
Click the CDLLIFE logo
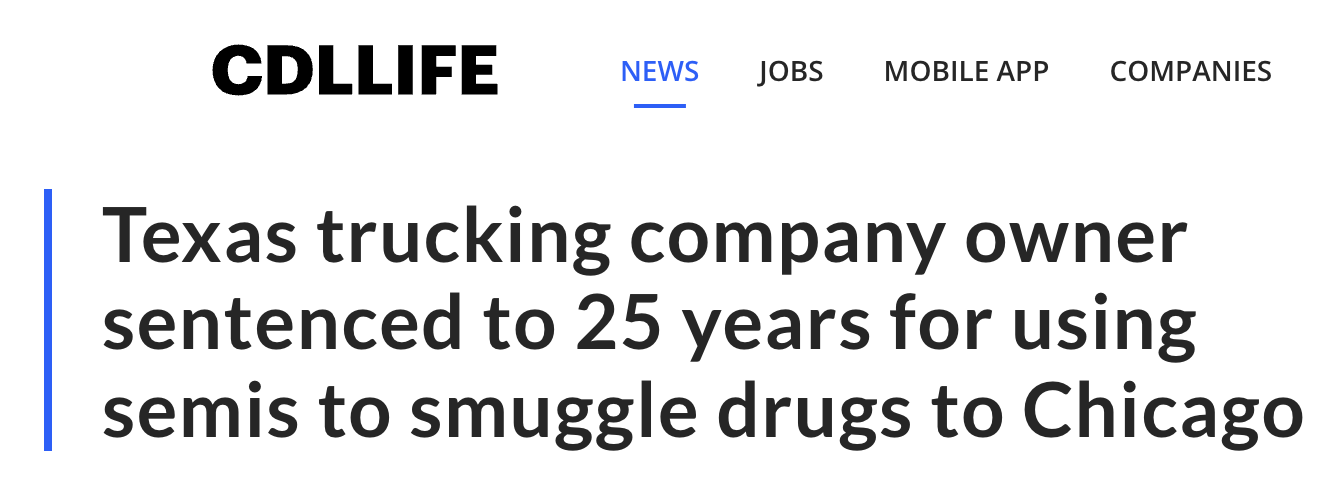(354, 71)
